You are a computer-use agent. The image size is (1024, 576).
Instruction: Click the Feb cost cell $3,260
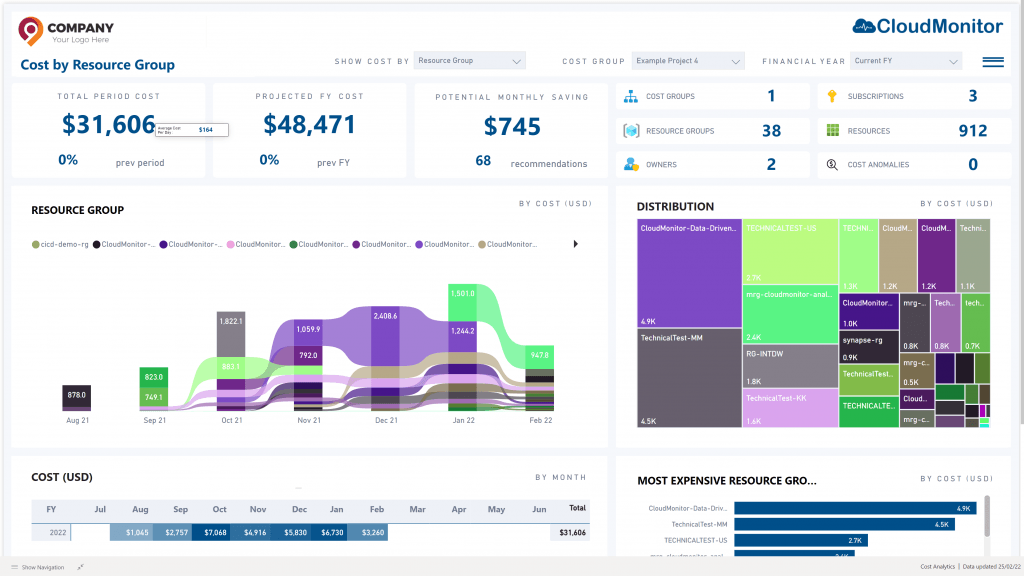pos(368,532)
